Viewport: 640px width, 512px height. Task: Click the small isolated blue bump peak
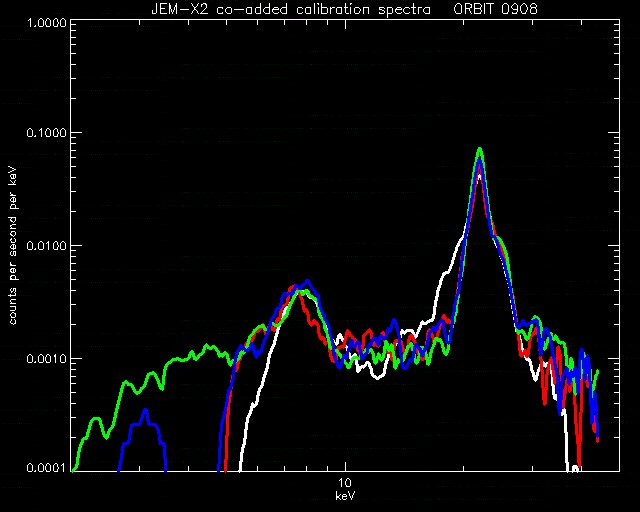coord(145,410)
